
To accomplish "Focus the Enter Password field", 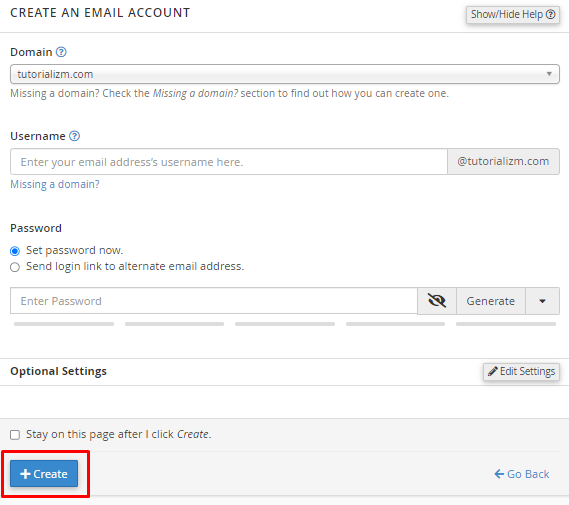I will [x=214, y=301].
